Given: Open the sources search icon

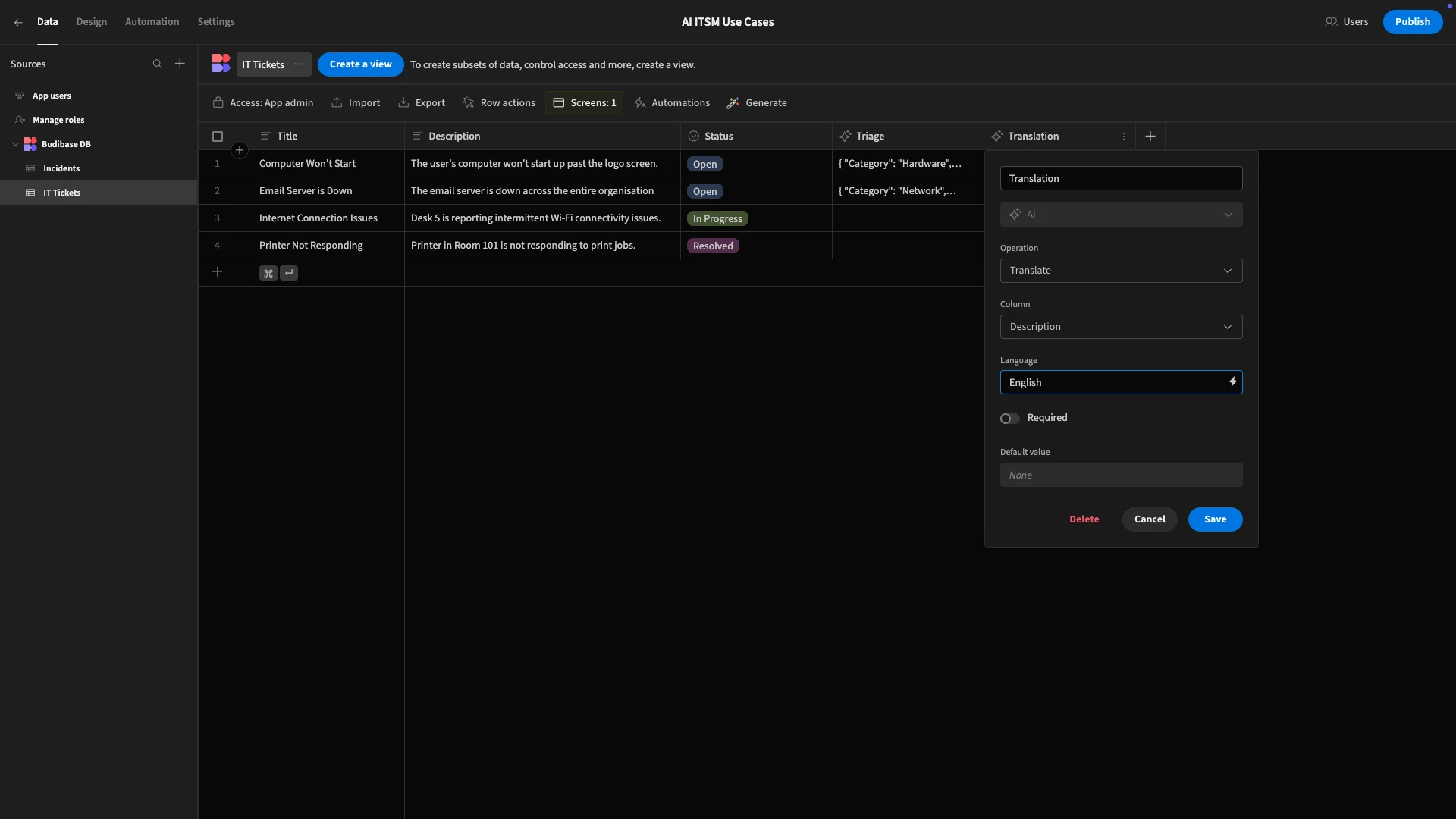Looking at the screenshot, I should coord(157,64).
